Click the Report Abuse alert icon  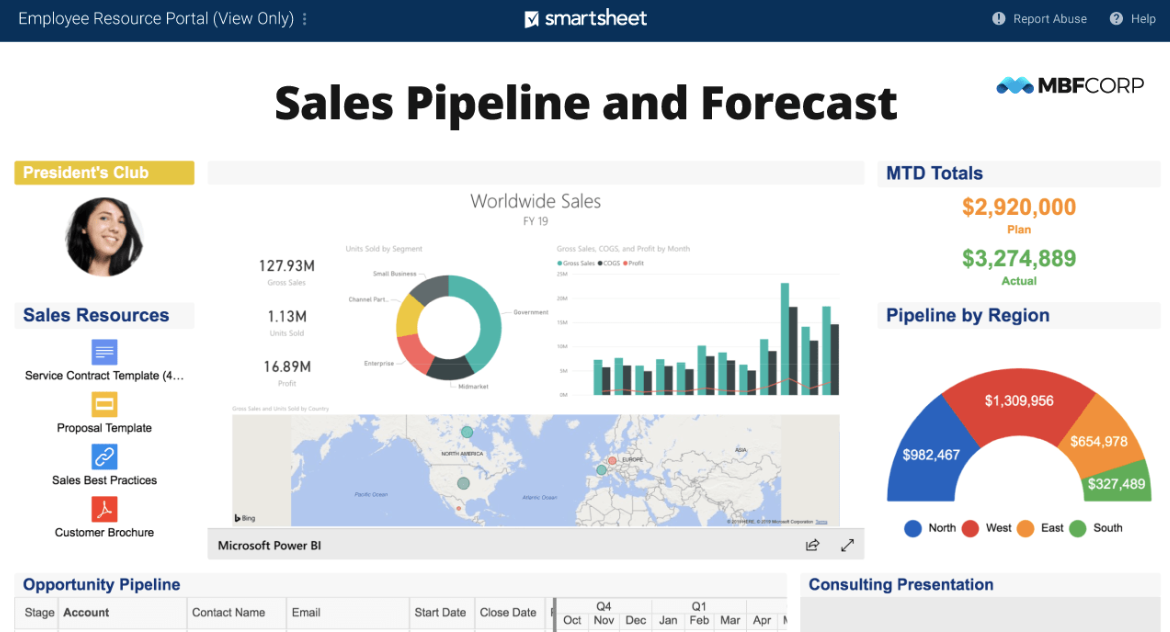[998, 19]
